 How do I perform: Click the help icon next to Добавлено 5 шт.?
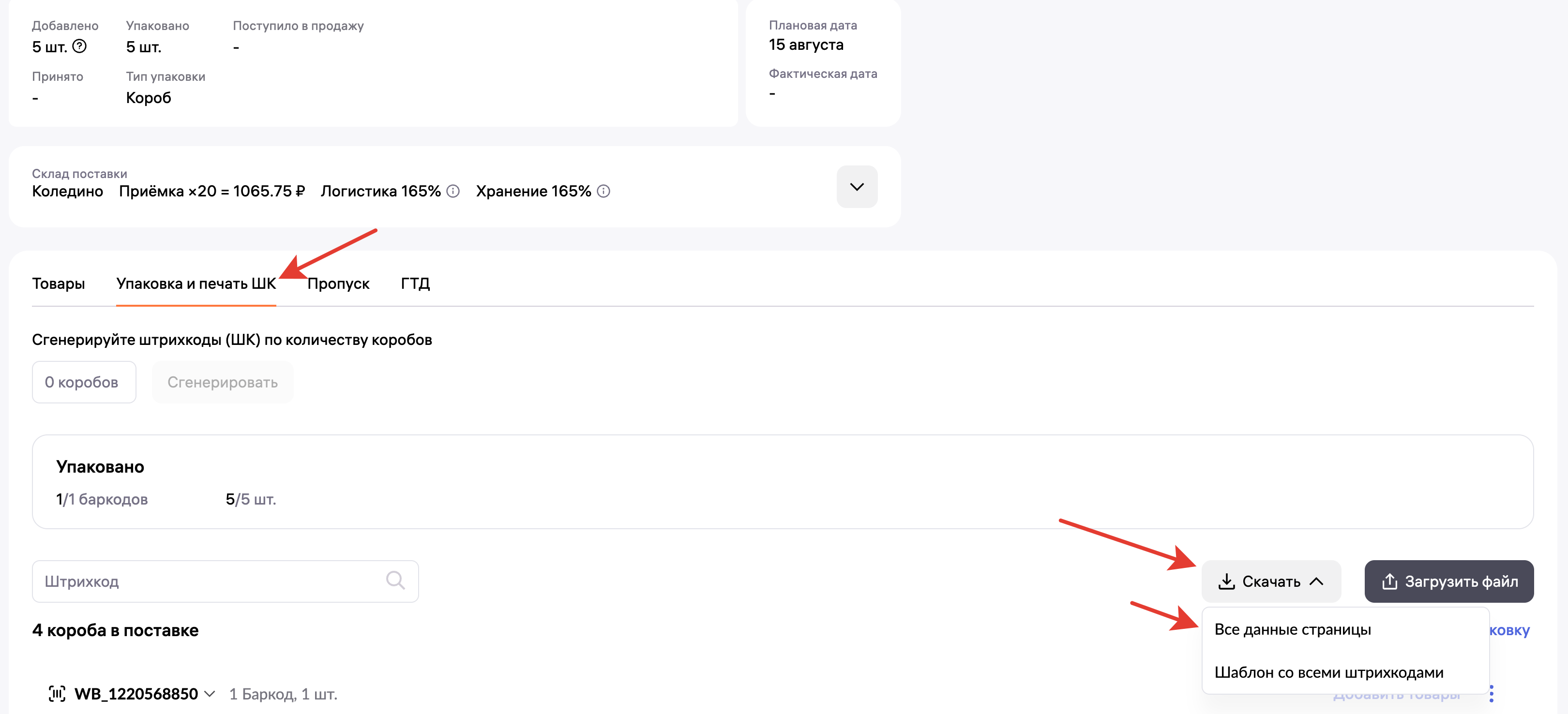point(79,46)
